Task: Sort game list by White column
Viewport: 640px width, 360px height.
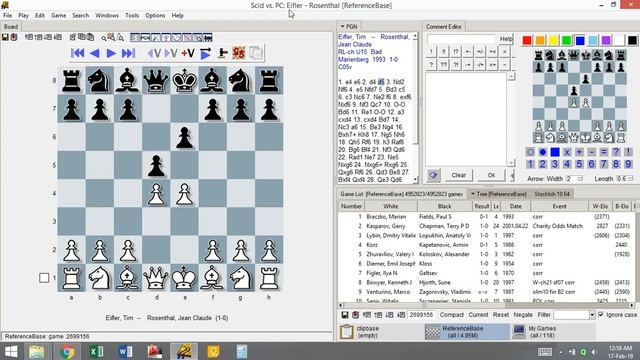Action: [x=391, y=207]
